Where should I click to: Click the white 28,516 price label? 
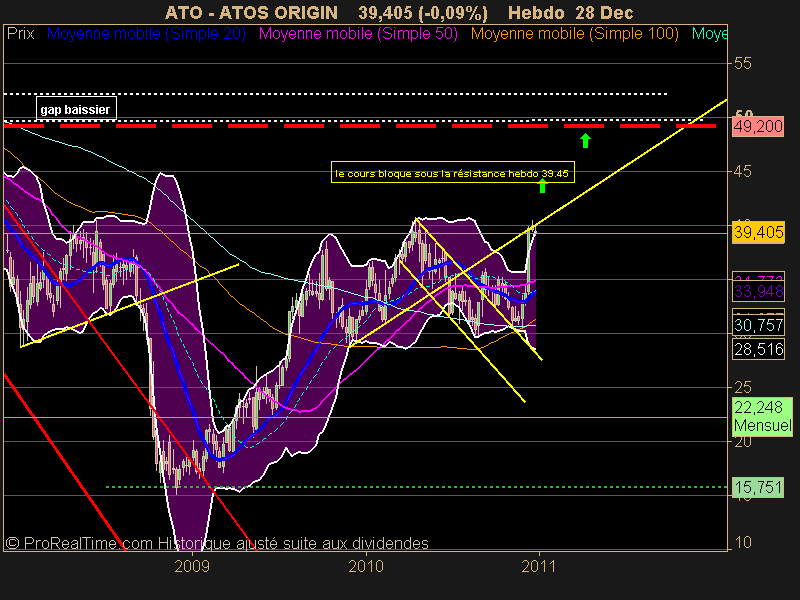pyautogui.click(x=758, y=349)
